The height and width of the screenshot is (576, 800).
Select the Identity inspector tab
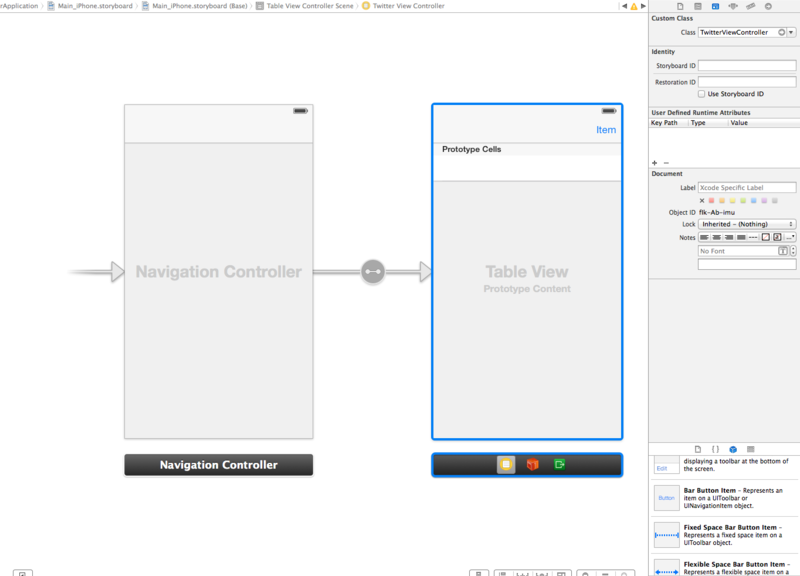pyautogui.click(x=715, y=6)
